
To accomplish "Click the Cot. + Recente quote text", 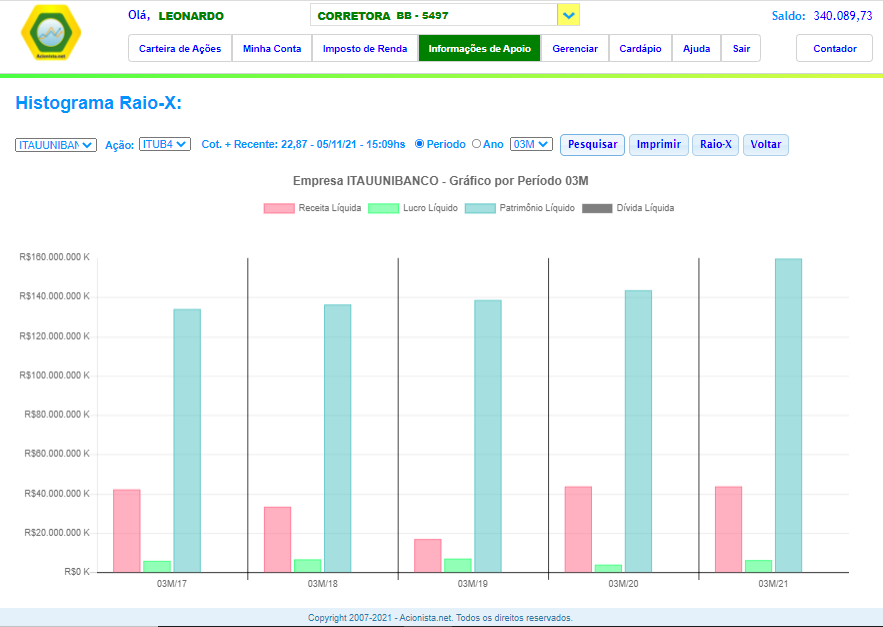I will 304,144.
